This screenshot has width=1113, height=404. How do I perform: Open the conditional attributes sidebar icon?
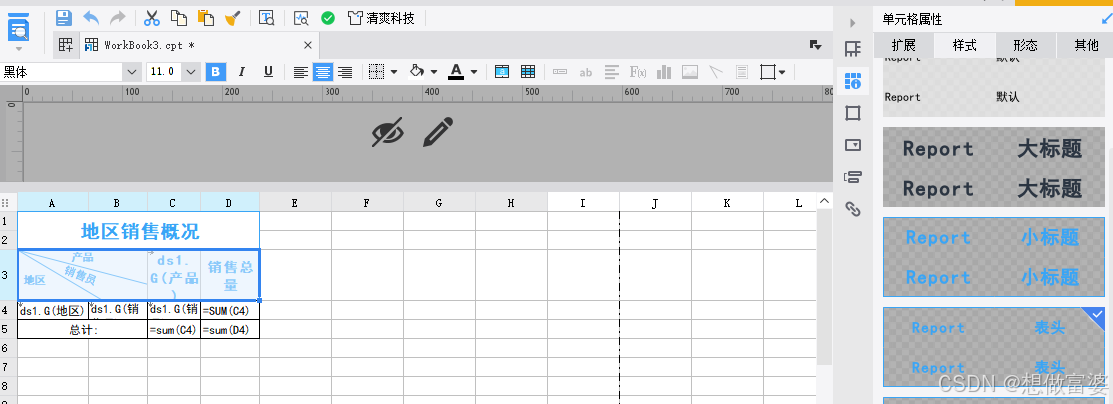coord(853,177)
